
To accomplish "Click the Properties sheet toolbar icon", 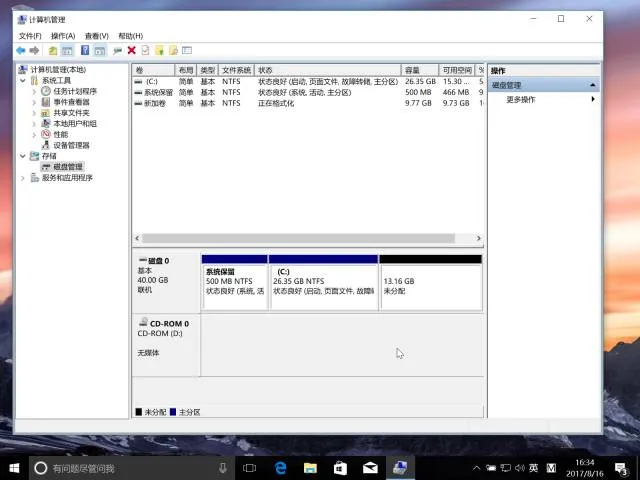I will (x=145, y=50).
